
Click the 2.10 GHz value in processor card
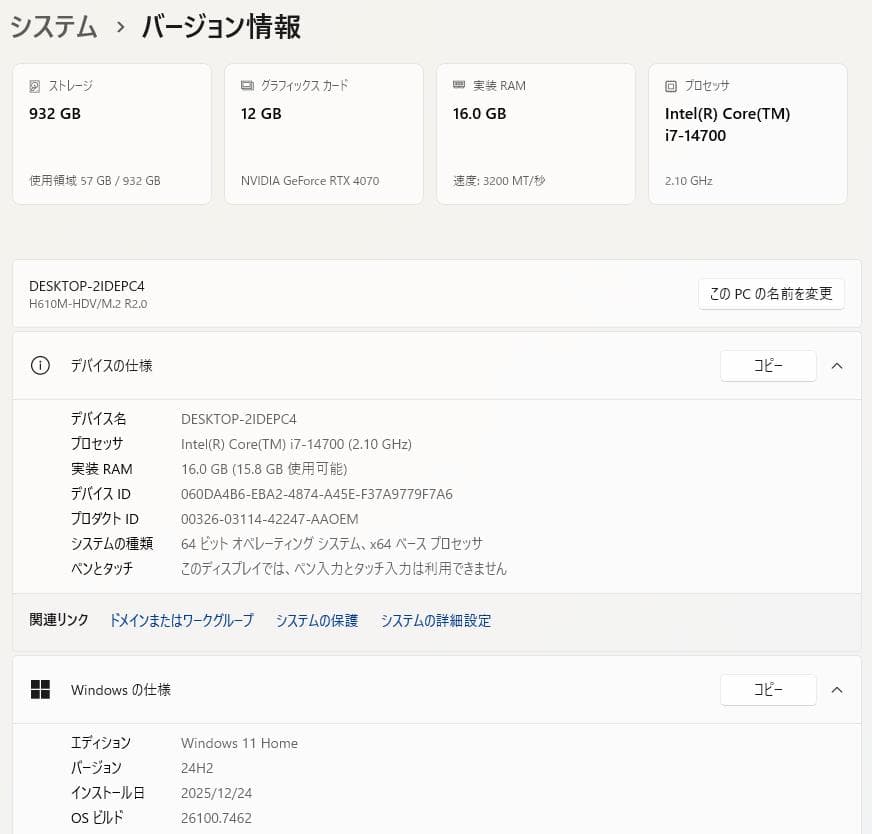688,181
